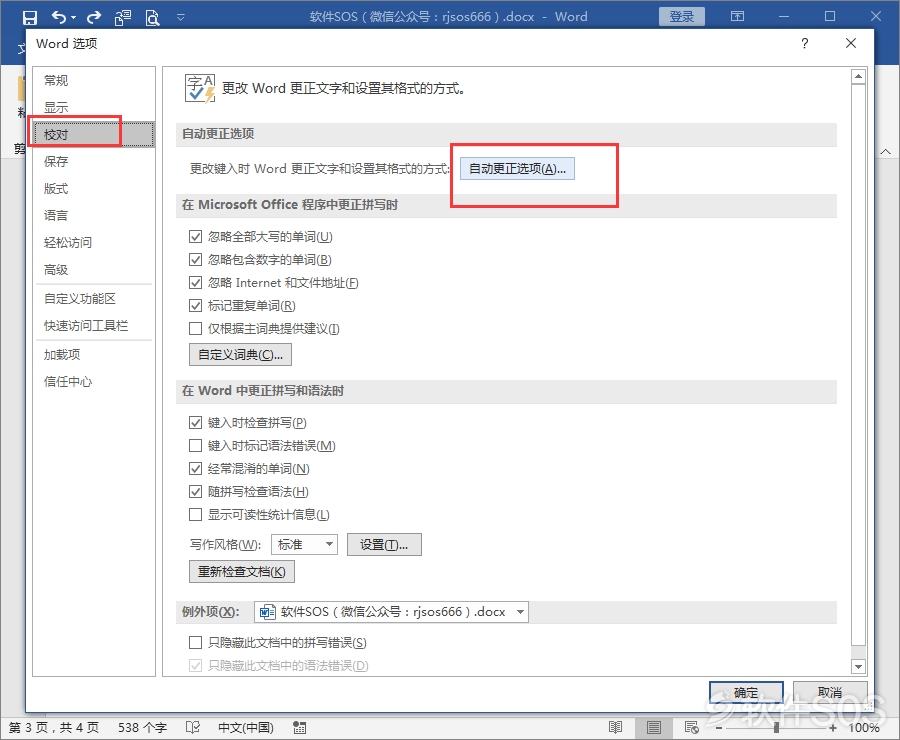Viewport: 900px width, 740px height.
Task: Click the 设置(T)... button
Action: [x=384, y=544]
